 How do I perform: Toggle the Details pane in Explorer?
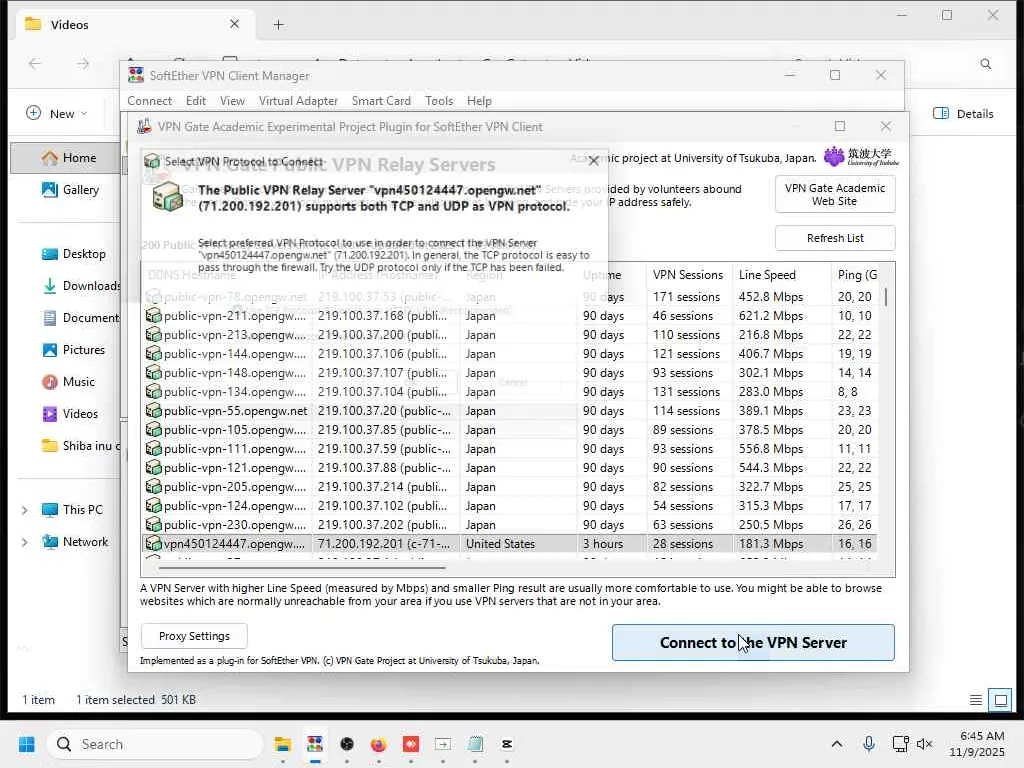click(963, 114)
